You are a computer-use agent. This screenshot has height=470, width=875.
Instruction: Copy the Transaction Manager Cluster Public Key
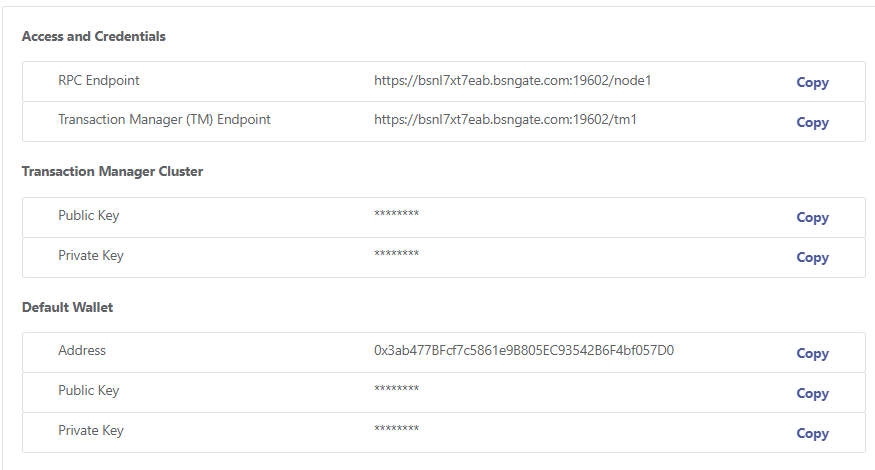point(812,218)
